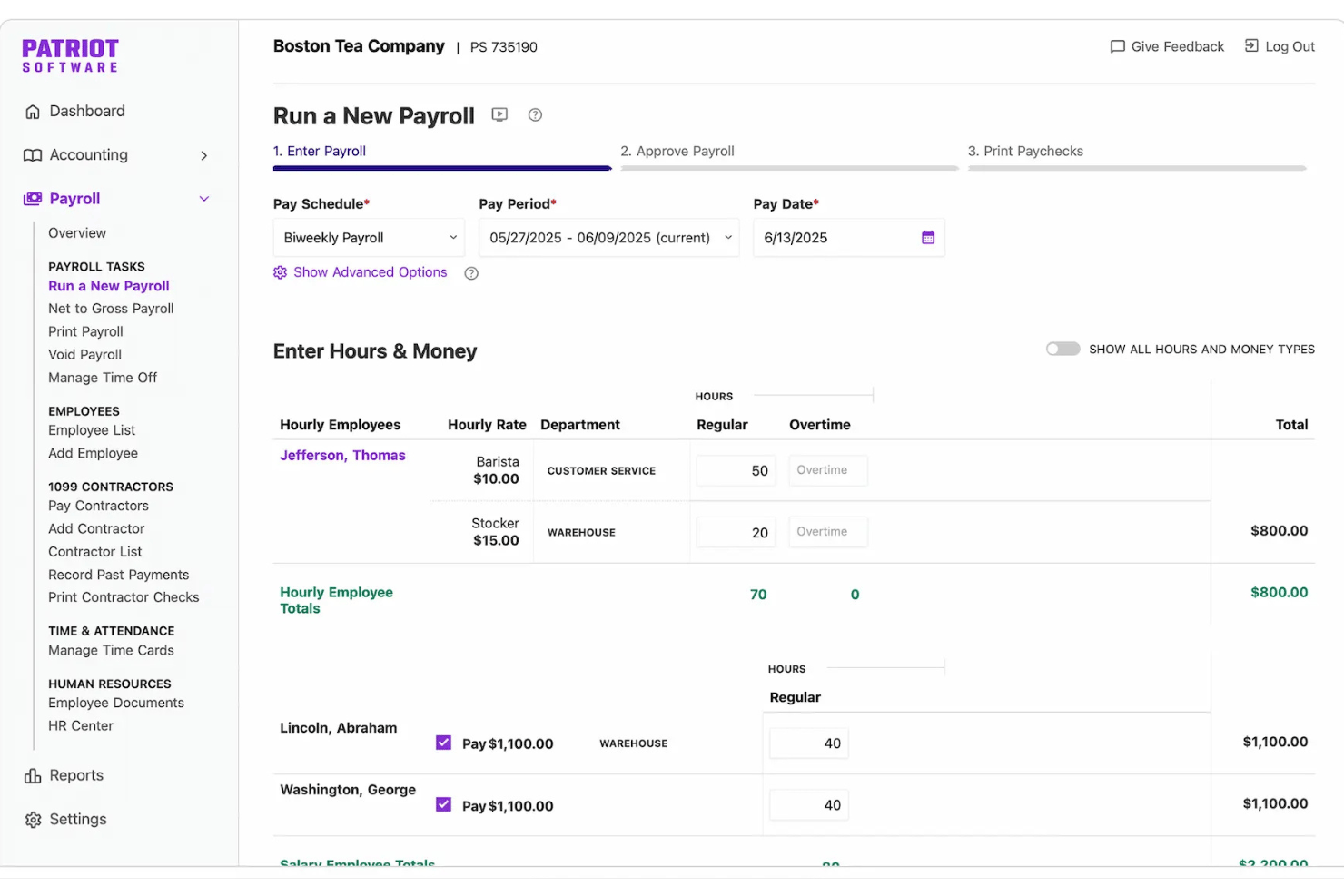Uncheck the Pay $1,100.00 box for Lincoln, Abraham

(443, 743)
